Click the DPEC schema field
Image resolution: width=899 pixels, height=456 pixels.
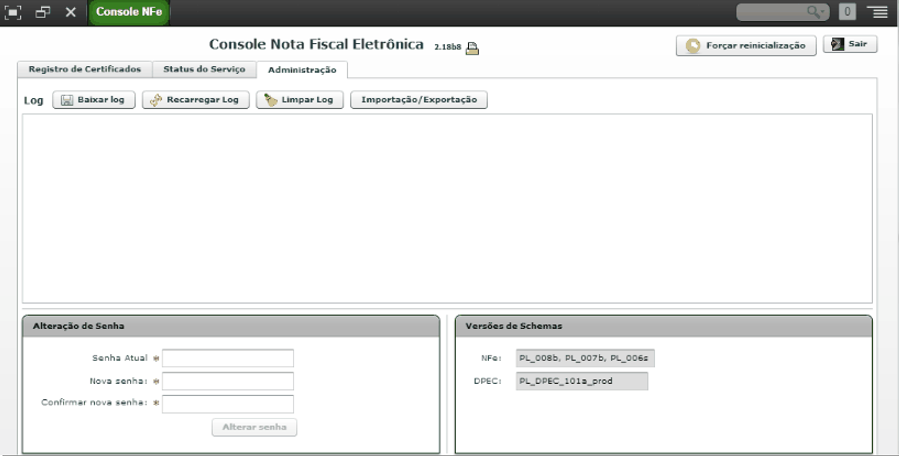pyautogui.click(x=582, y=381)
